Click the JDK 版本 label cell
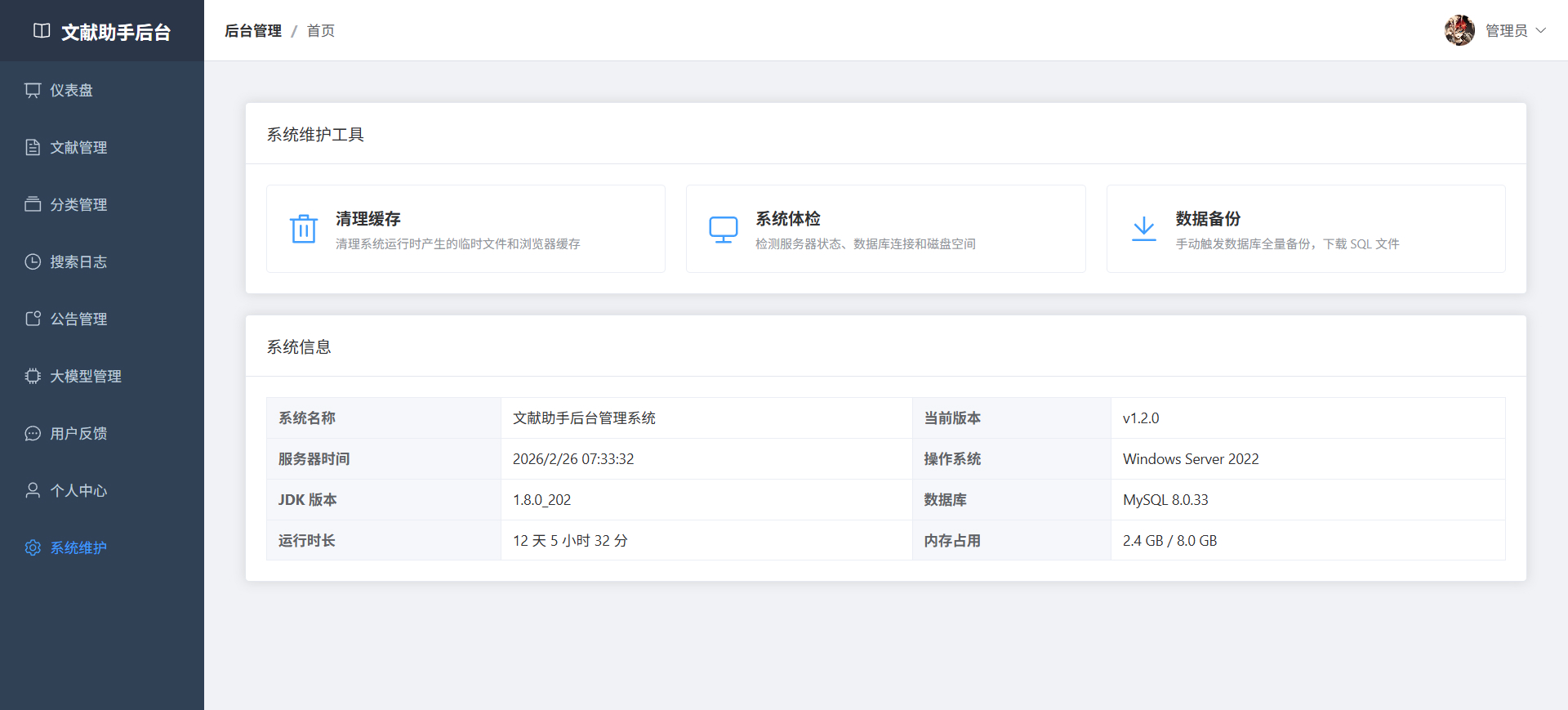1568x710 pixels. (x=384, y=500)
